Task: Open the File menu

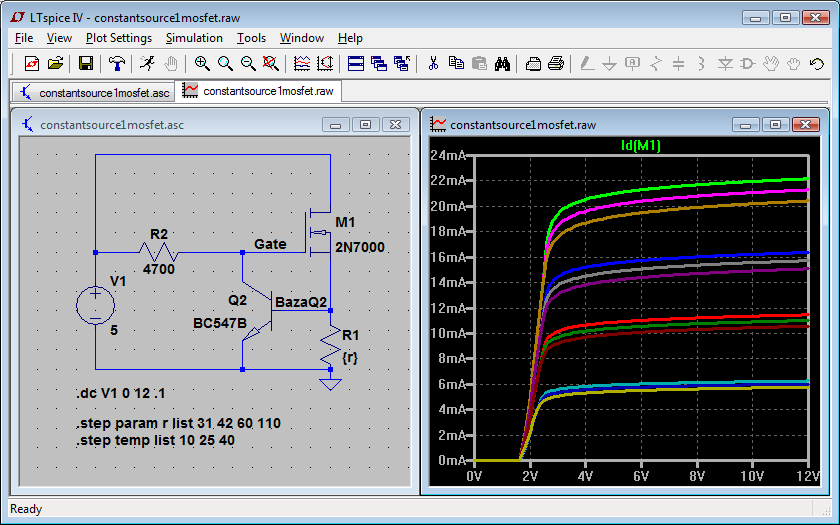Action: tap(24, 38)
